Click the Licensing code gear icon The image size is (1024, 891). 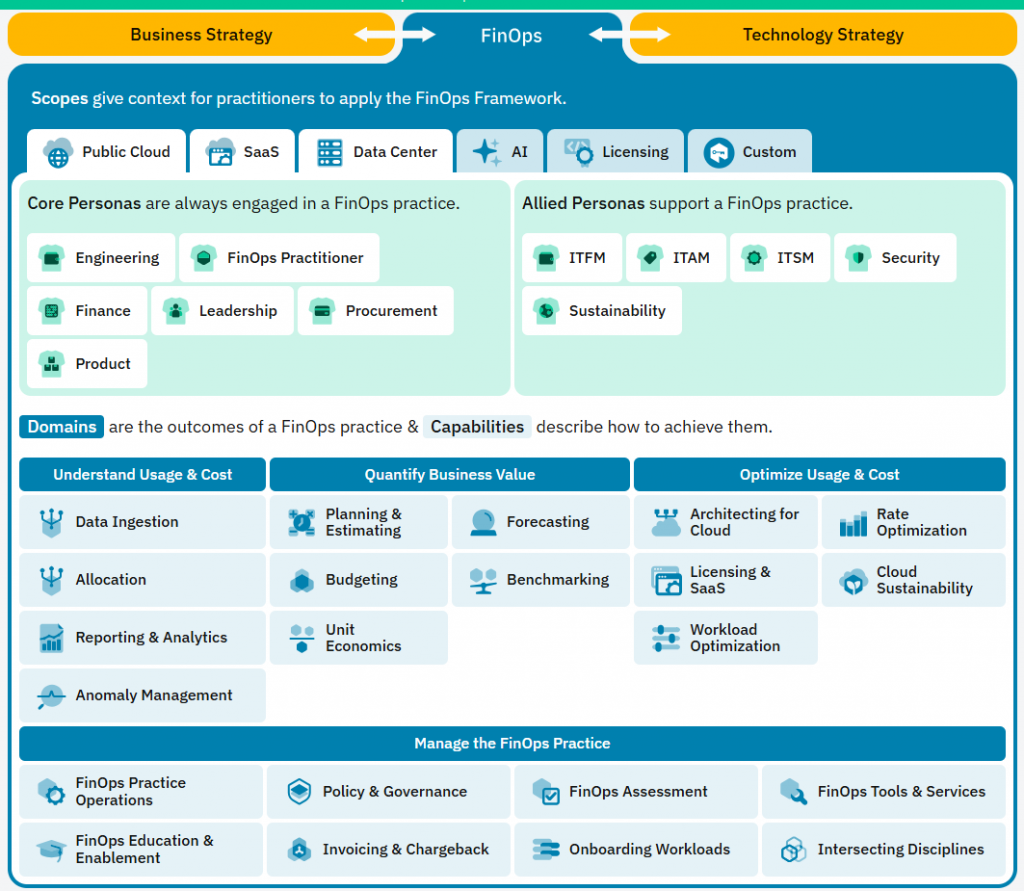(579, 152)
